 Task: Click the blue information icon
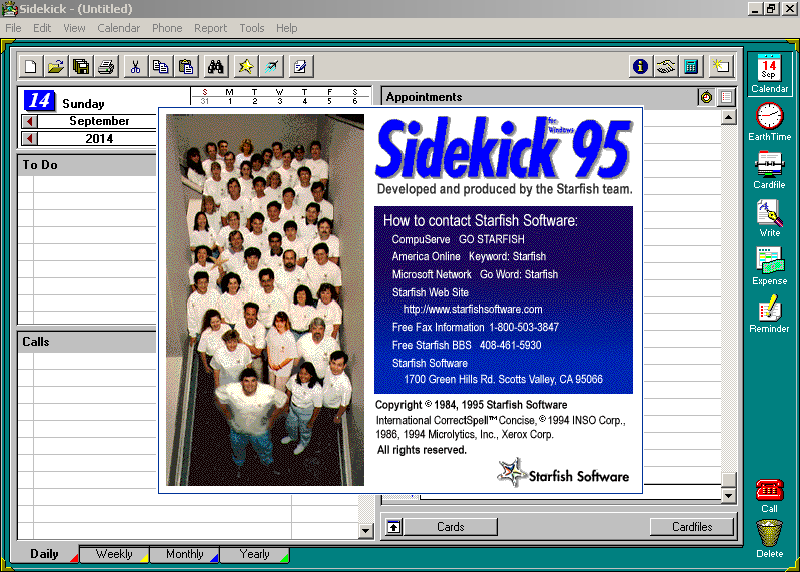pyautogui.click(x=640, y=66)
